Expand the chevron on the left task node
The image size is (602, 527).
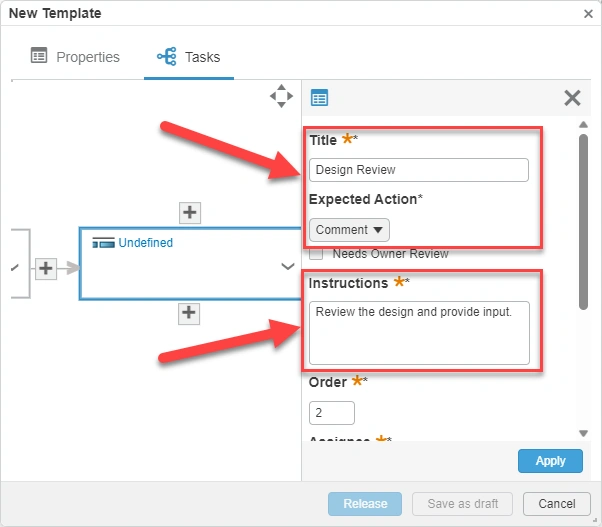tap(14, 267)
